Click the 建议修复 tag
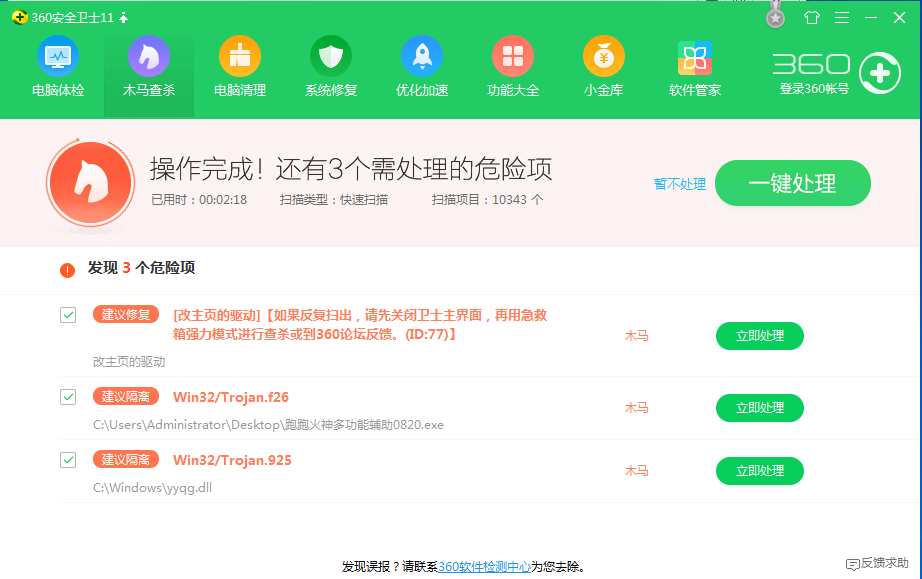Image resolution: width=922 pixels, height=579 pixels. click(x=126, y=314)
